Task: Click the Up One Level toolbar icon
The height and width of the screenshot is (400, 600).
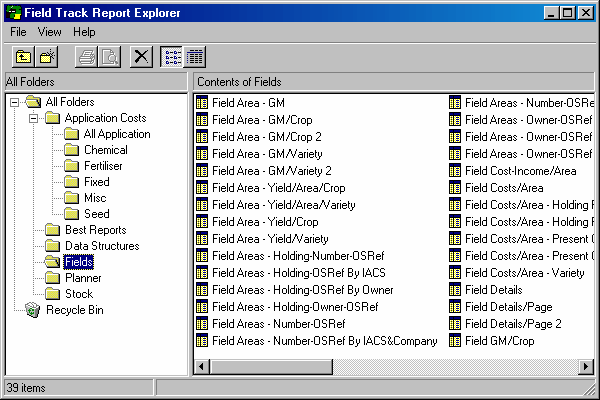Action: tap(23, 57)
